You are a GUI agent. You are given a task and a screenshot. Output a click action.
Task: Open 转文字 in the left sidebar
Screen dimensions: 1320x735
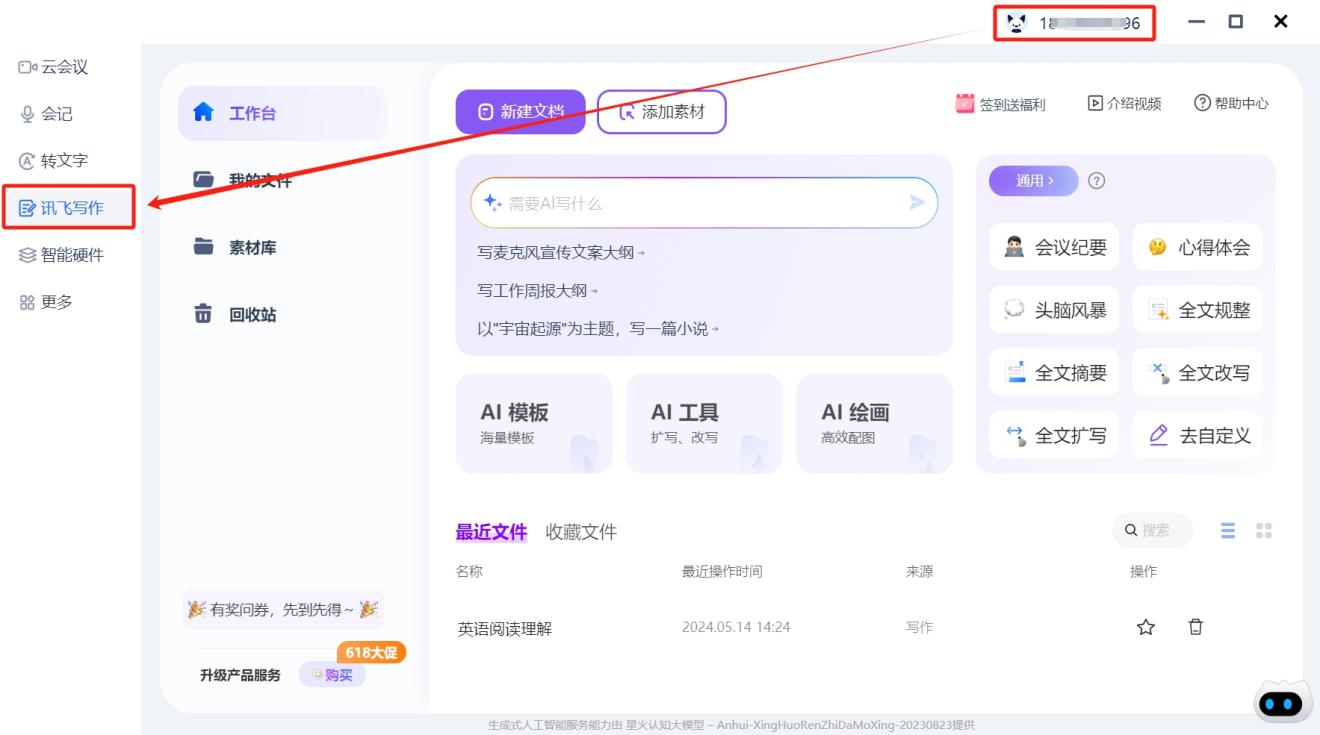[x=54, y=160]
